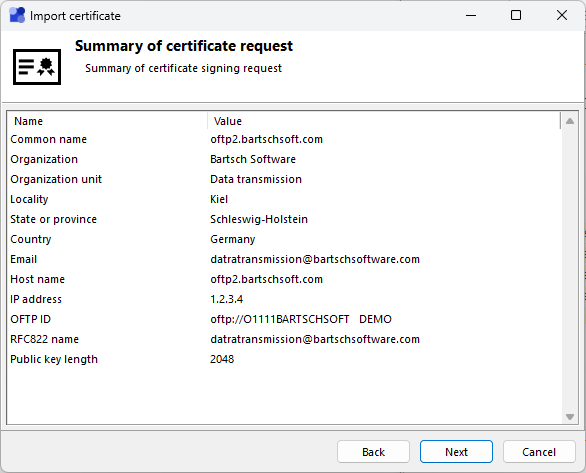
Task: Click the scrollbar up arrow
Action: pos(570,121)
